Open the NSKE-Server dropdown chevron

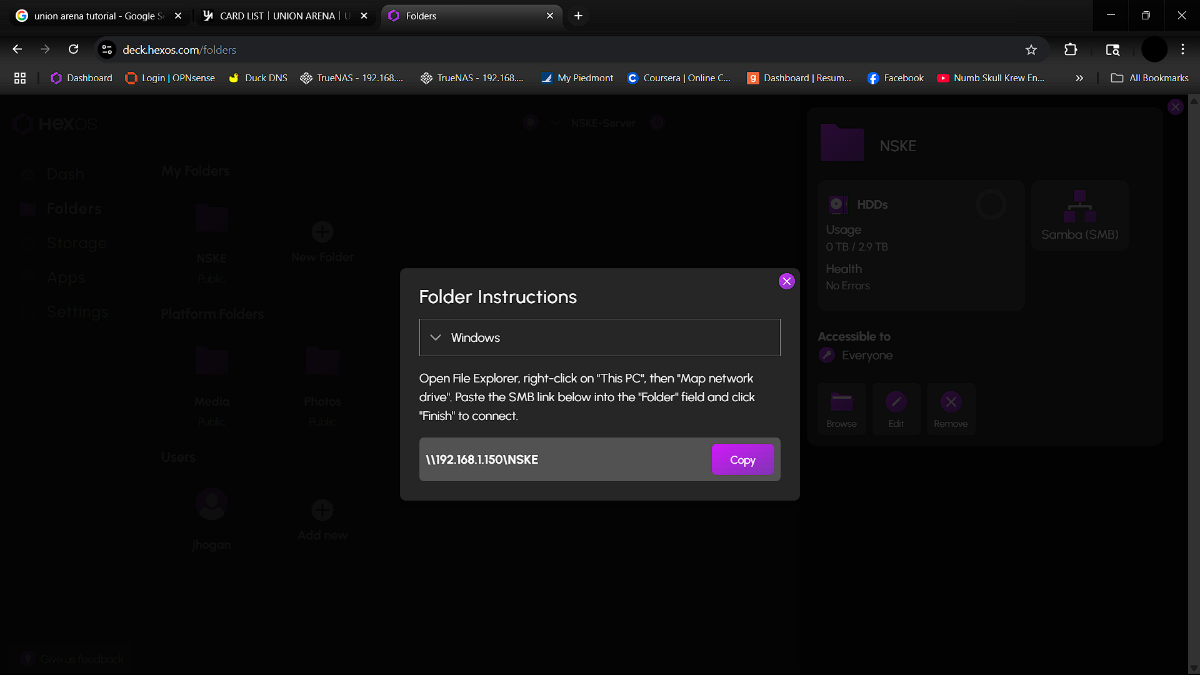coord(556,123)
